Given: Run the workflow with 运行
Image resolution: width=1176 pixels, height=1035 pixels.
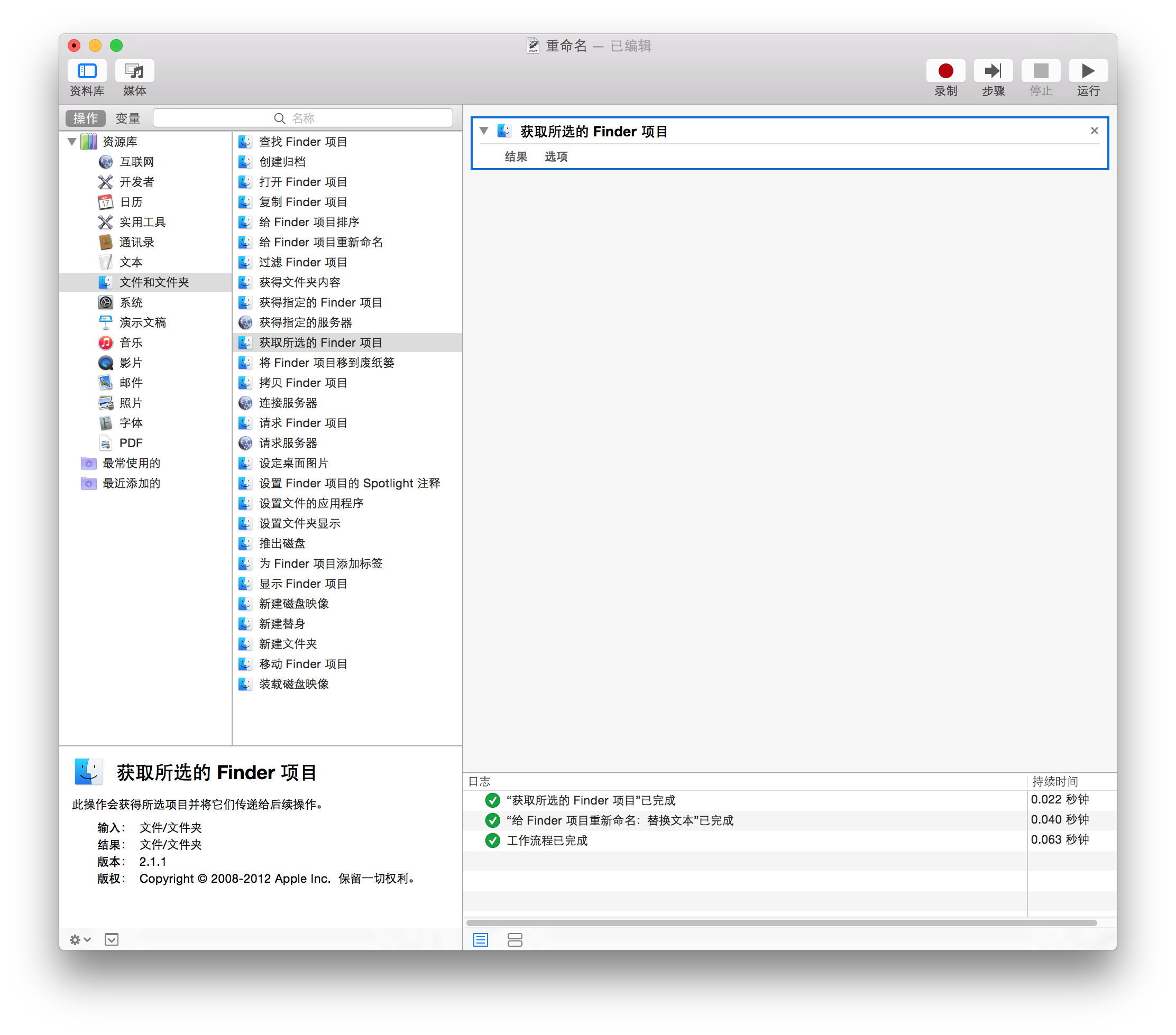Looking at the screenshot, I should [1088, 71].
